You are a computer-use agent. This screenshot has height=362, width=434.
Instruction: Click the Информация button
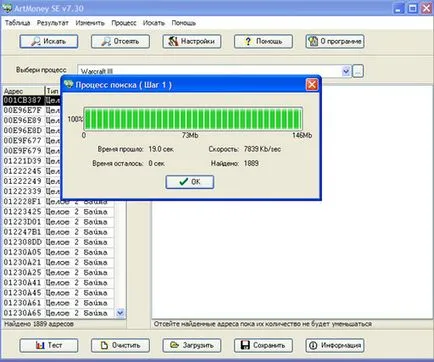[x=335, y=345]
